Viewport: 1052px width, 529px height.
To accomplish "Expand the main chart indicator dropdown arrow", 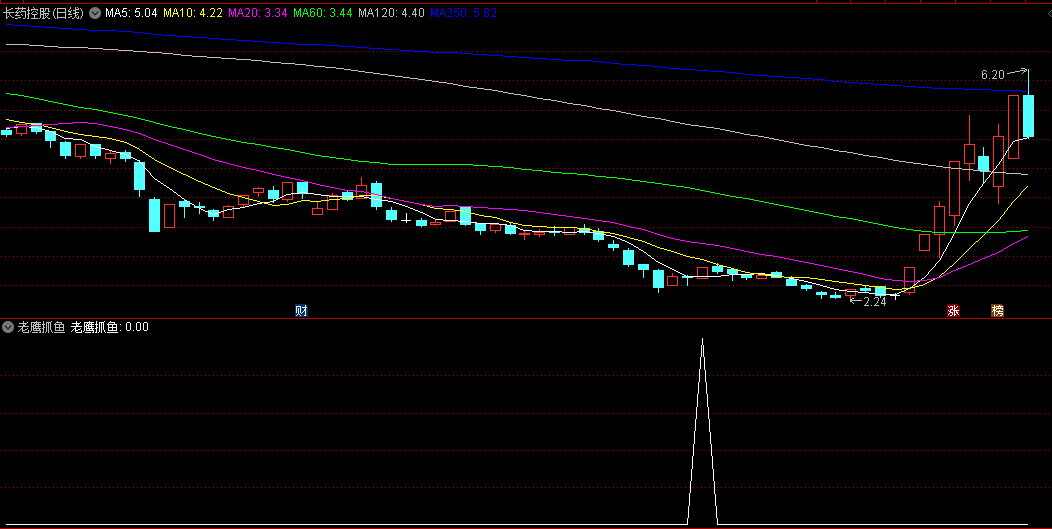I will point(95,13).
